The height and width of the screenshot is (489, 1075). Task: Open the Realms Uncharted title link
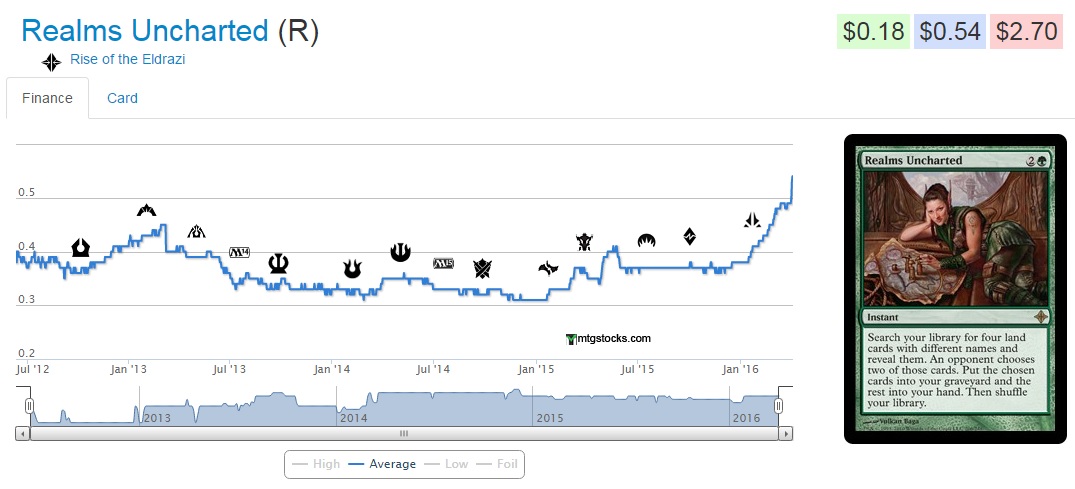coord(145,31)
